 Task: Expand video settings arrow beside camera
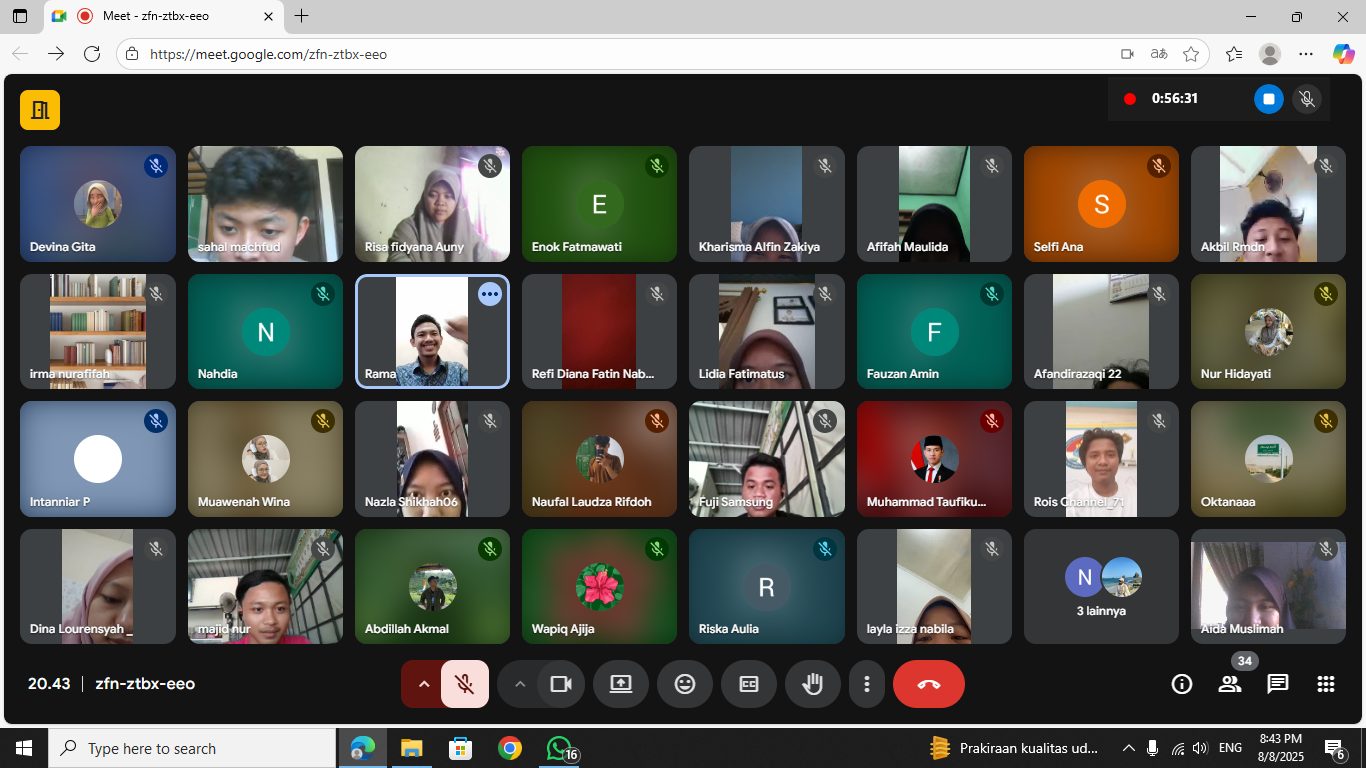(519, 684)
